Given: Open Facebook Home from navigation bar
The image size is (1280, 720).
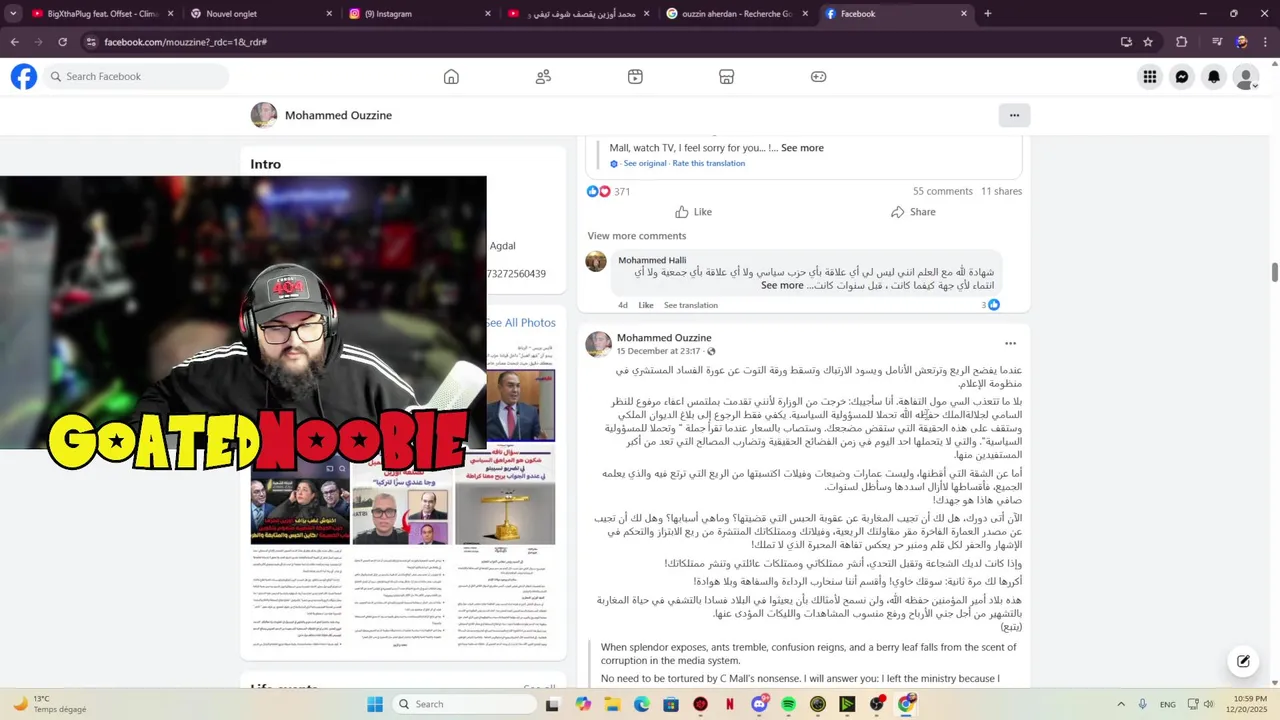Looking at the screenshot, I should click(x=451, y=77).
